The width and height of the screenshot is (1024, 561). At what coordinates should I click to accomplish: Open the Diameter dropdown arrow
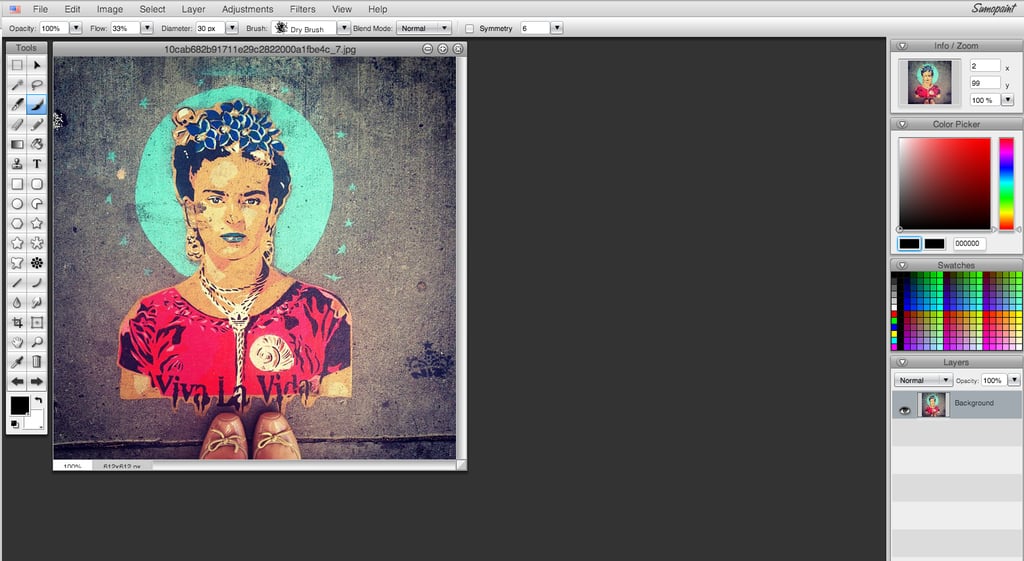click(231, 28)
